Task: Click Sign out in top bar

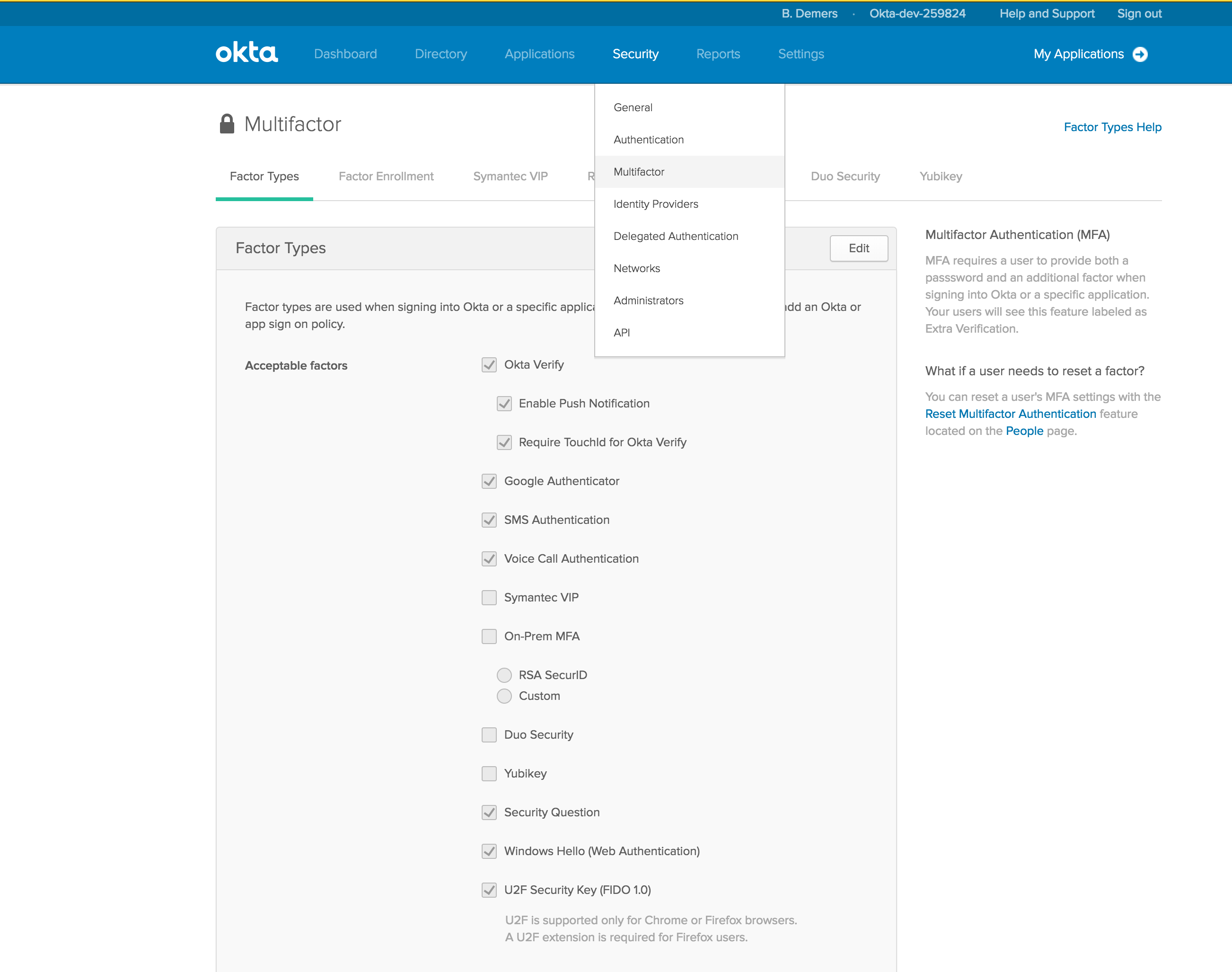Action: pyautogui.click(x=1139, y=14)
